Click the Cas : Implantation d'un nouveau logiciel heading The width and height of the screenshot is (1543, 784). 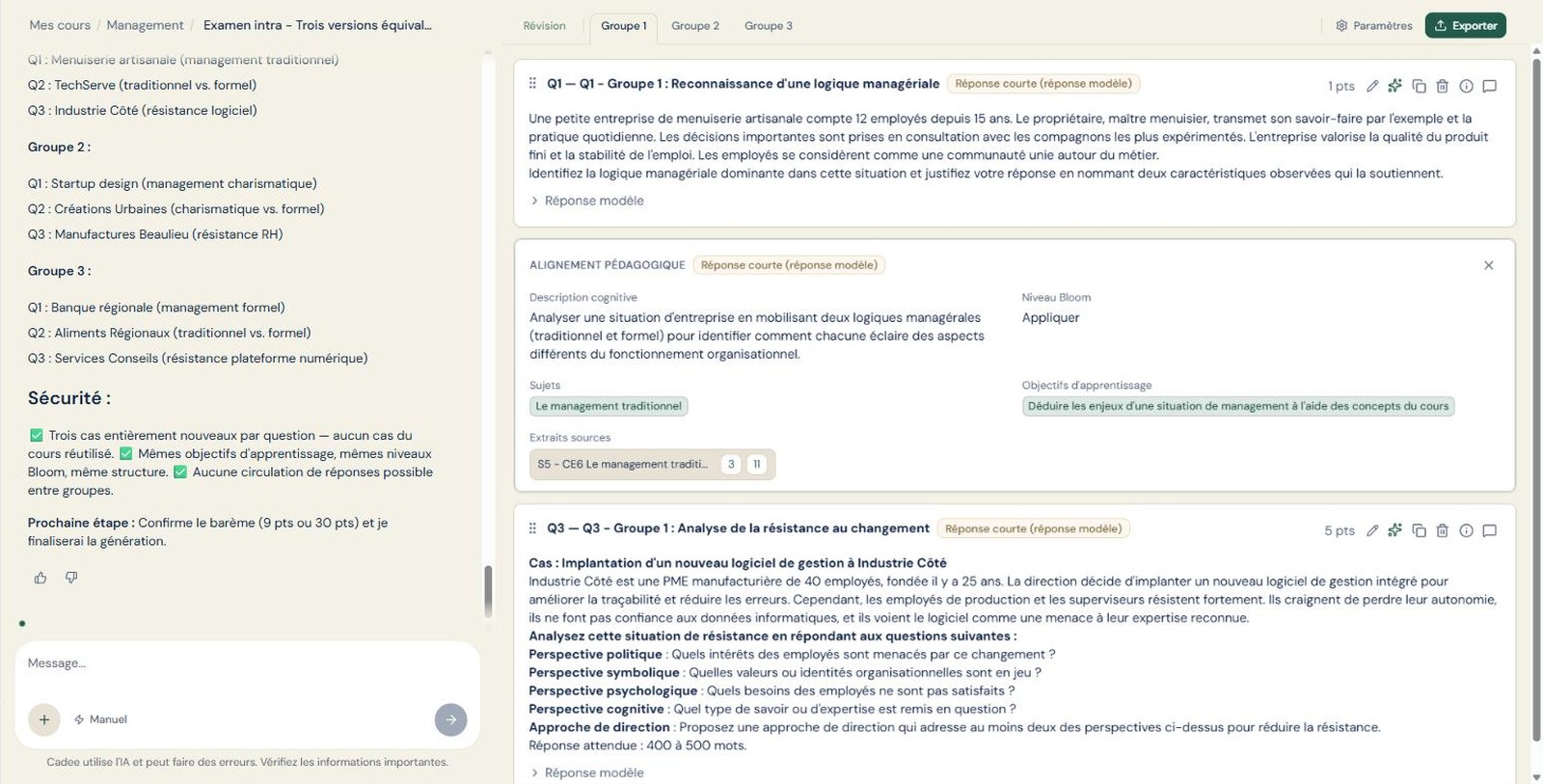pyautogui.click(x=738, y=563)
